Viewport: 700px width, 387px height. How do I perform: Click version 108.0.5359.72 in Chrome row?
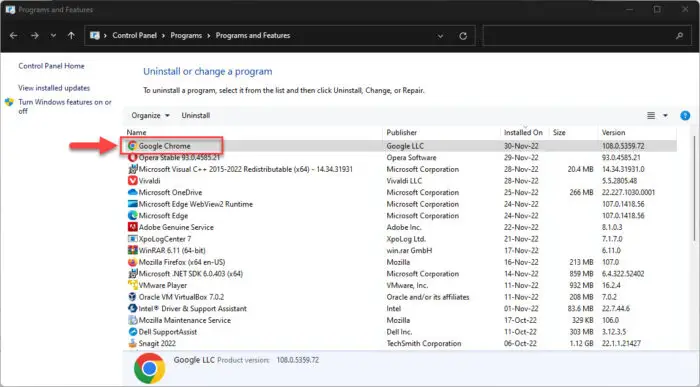[623, 146]
